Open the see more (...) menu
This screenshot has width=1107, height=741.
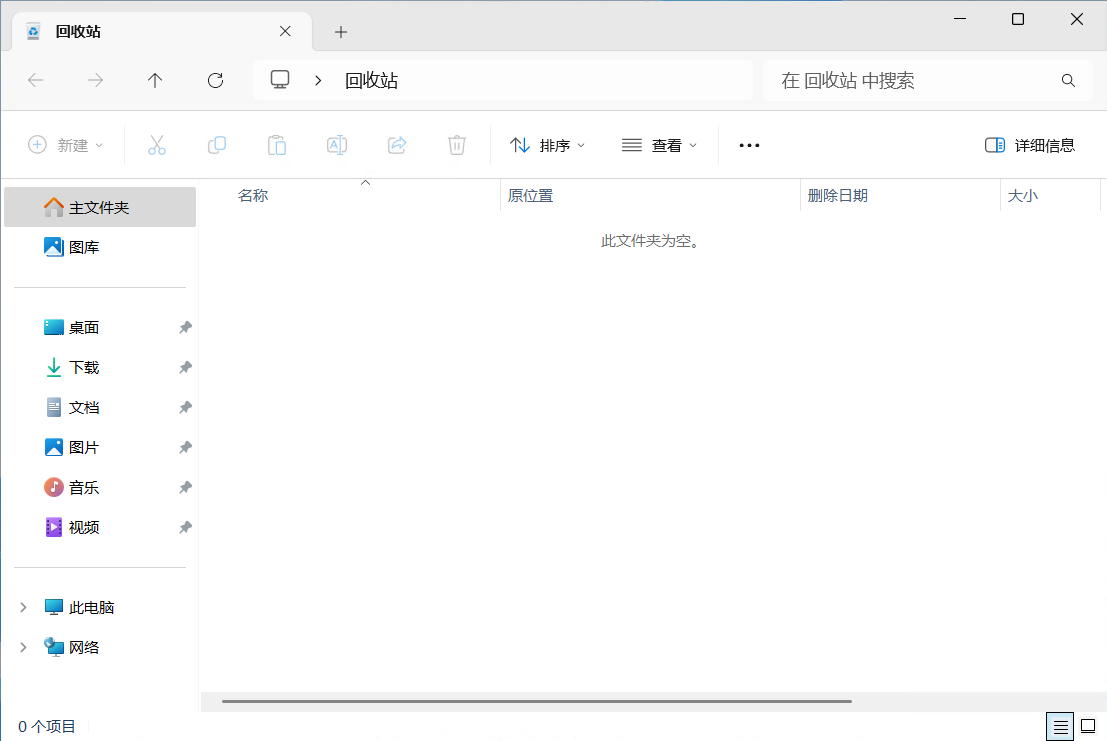point(749,145)
